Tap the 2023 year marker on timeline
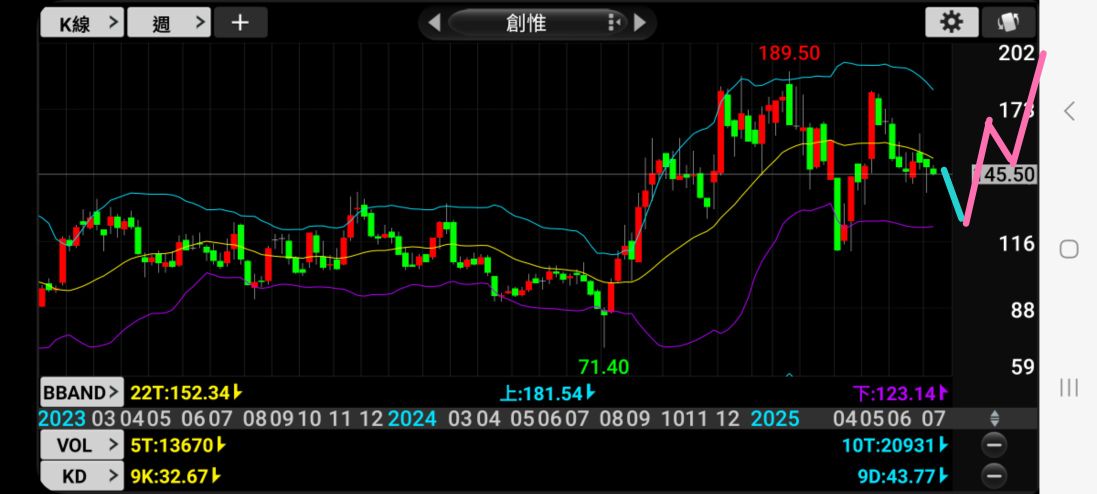This screenshot has width=1097, height=494. (x=62, y=419)
